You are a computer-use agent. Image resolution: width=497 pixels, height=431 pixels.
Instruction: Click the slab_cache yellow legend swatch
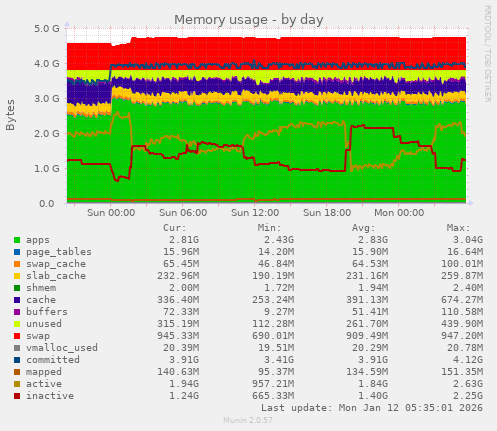(x=17, y=276)
